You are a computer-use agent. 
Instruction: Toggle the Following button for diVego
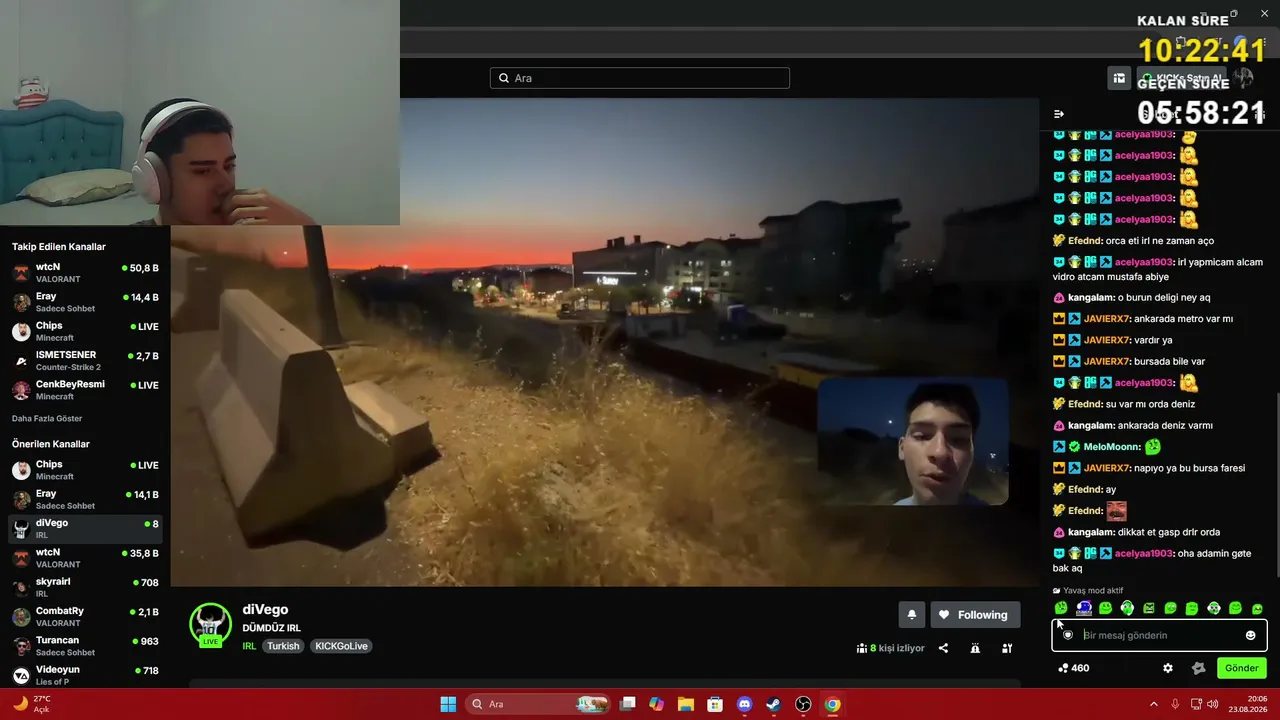click(x=975, y=615)
